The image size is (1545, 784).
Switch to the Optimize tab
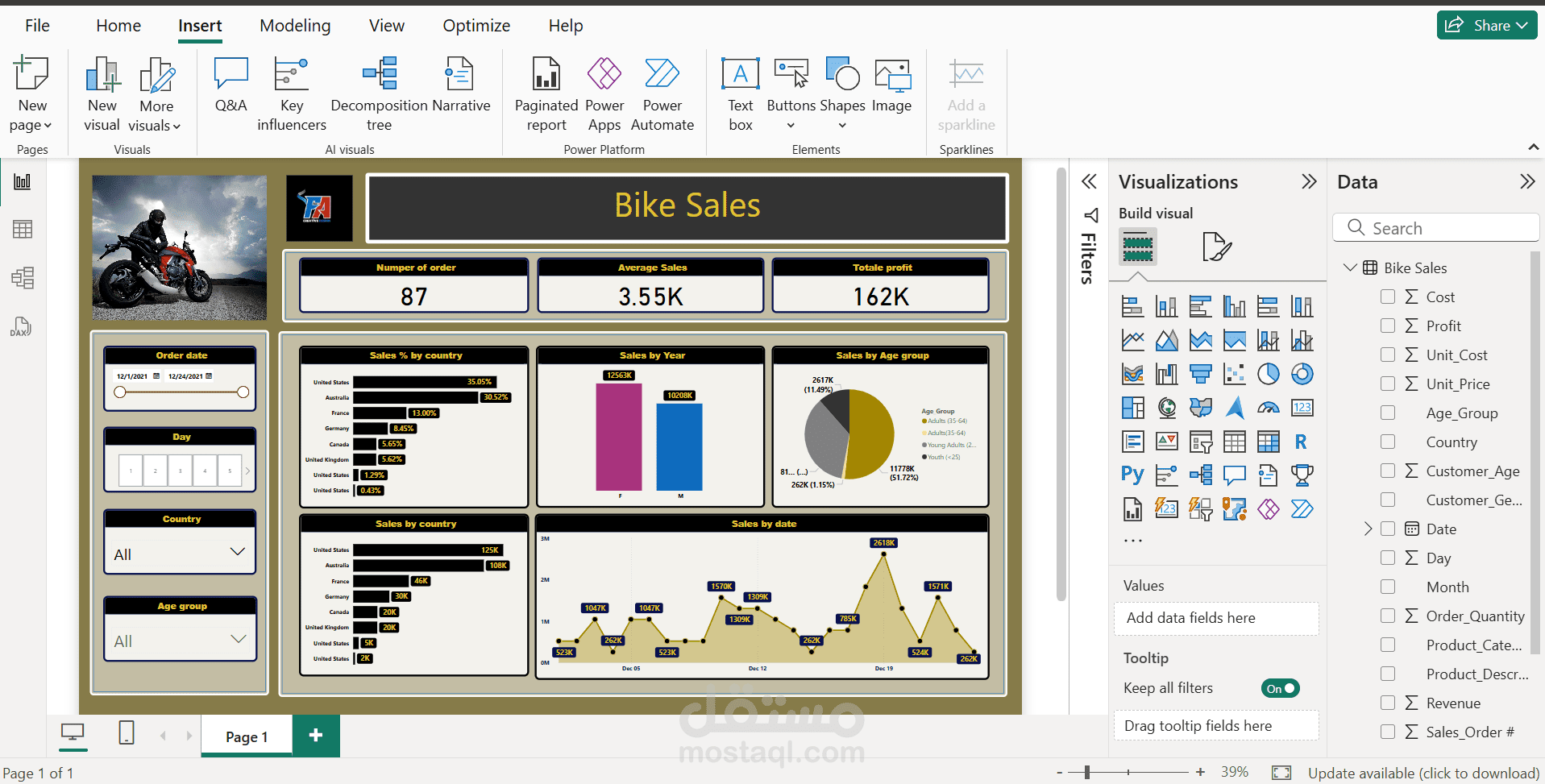476,26
